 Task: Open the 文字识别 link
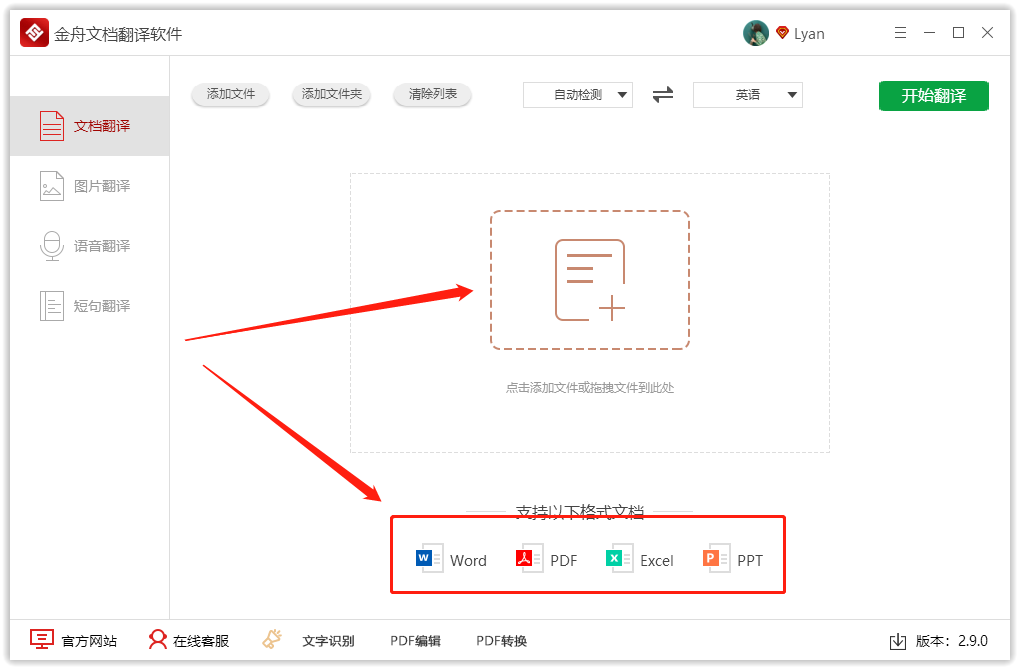pos(328,641)
